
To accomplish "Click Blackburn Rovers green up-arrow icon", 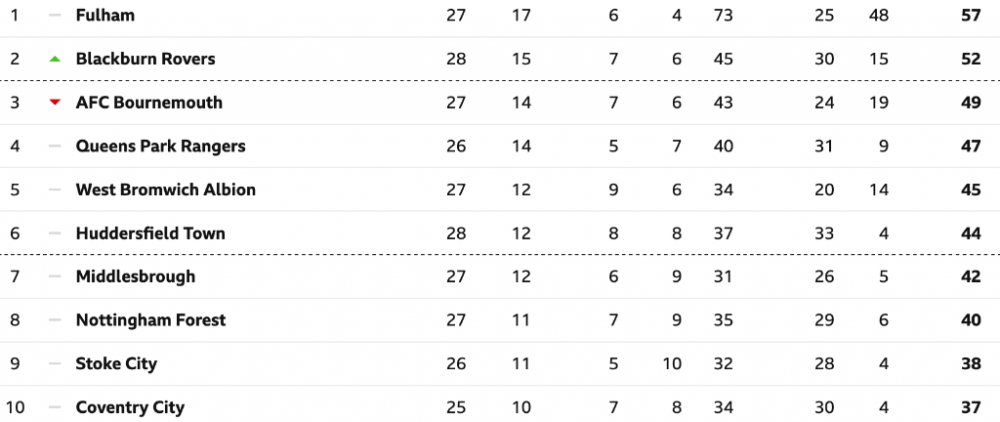I will click(55, 59).
